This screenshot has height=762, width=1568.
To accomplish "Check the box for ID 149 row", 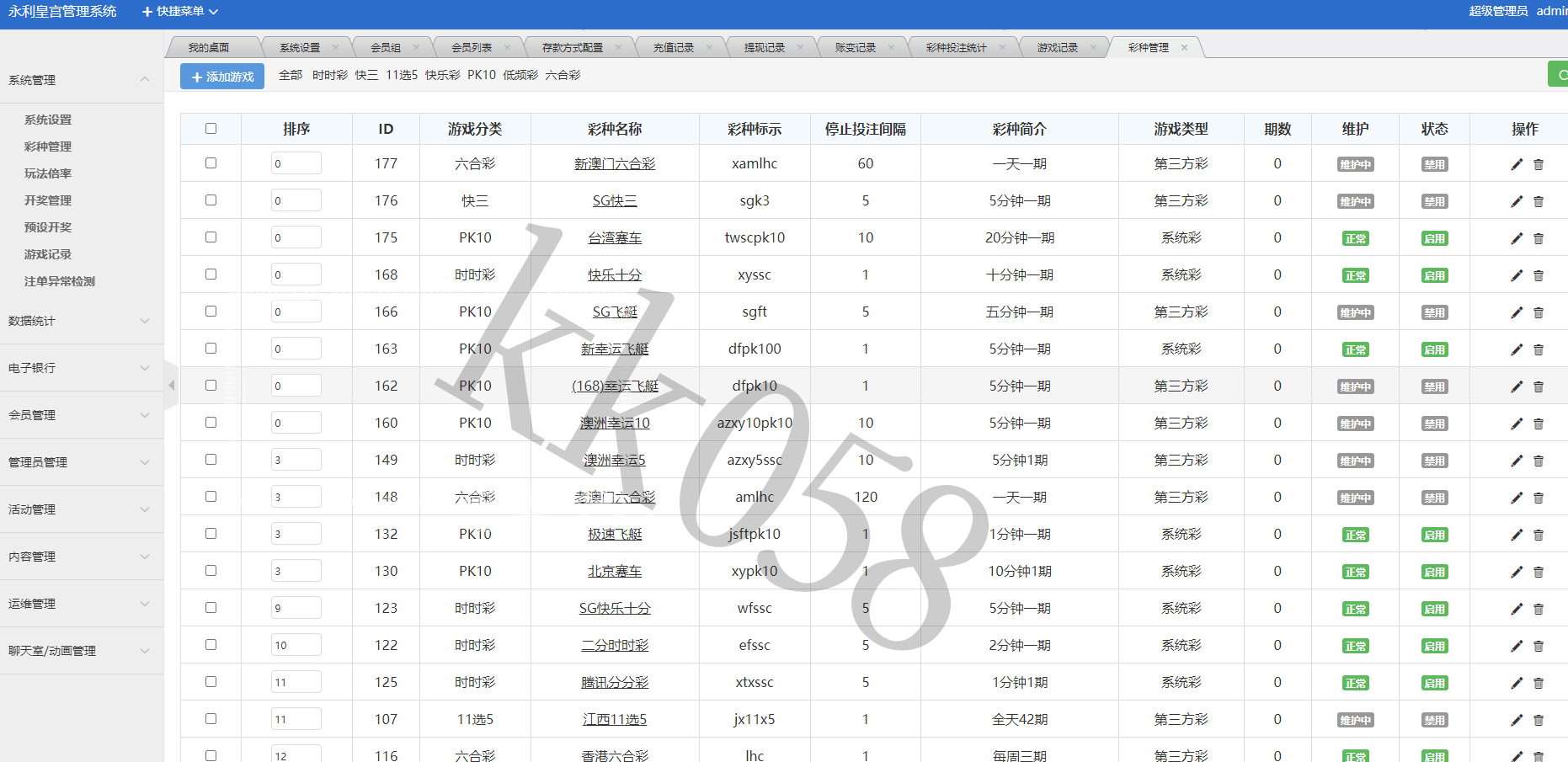I will (211, 460).
